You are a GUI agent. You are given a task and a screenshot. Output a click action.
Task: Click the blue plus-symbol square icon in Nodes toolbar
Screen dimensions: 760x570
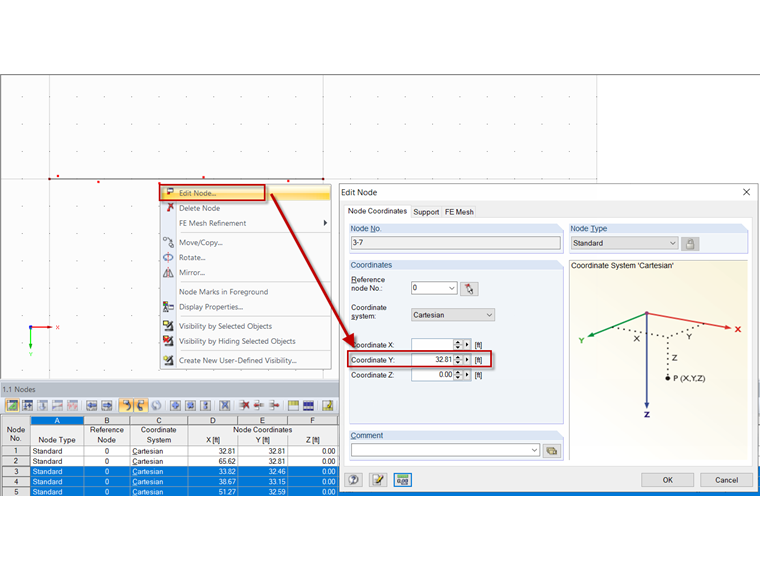click(175, 405)
